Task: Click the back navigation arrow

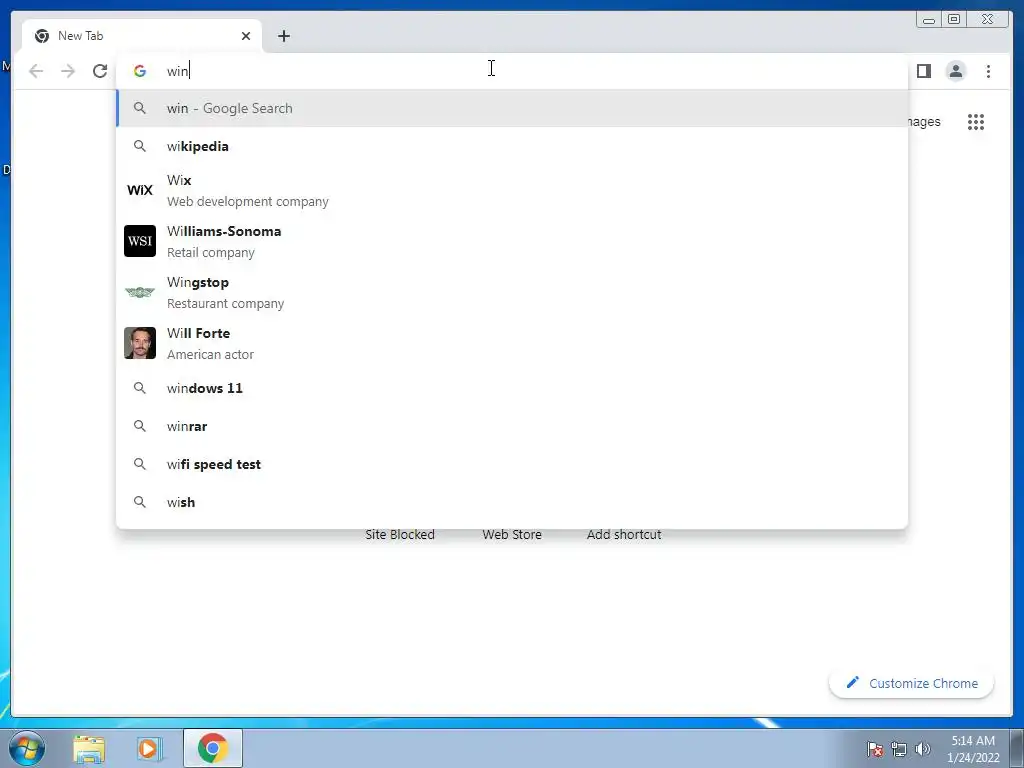Action: [x=36, y=71]
